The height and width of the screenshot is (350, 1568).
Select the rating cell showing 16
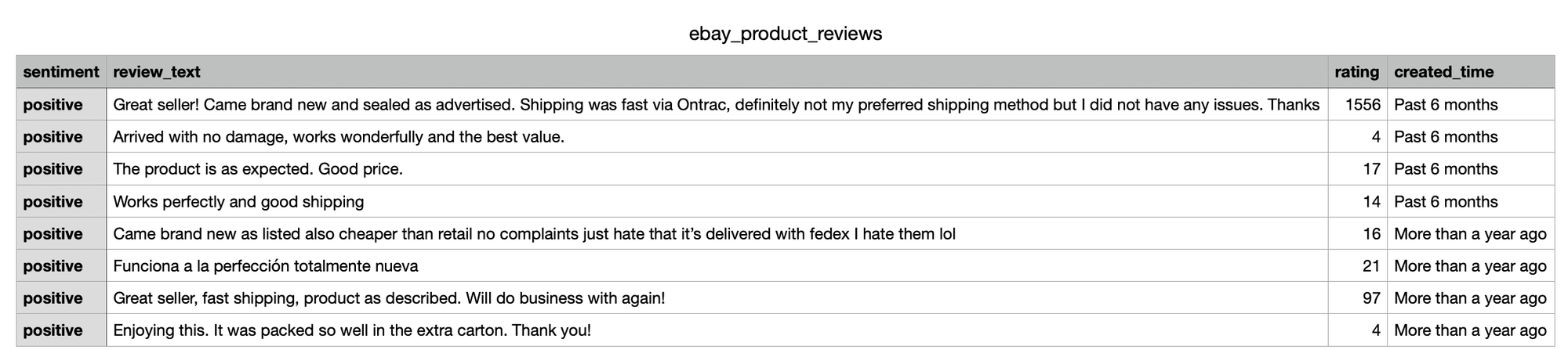click(1370, 234)
